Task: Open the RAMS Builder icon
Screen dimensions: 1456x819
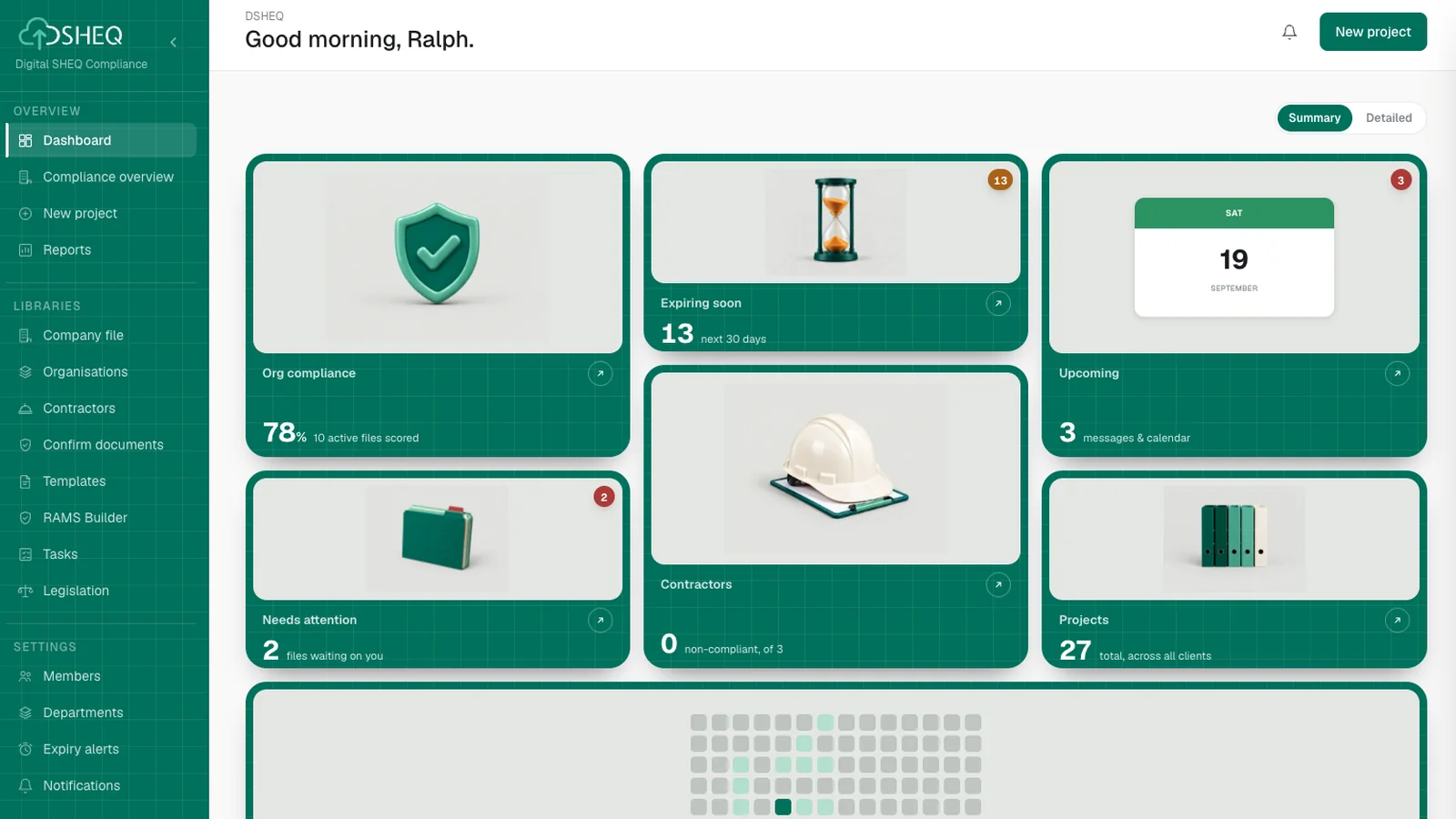Action: click(x=25, y=517)
